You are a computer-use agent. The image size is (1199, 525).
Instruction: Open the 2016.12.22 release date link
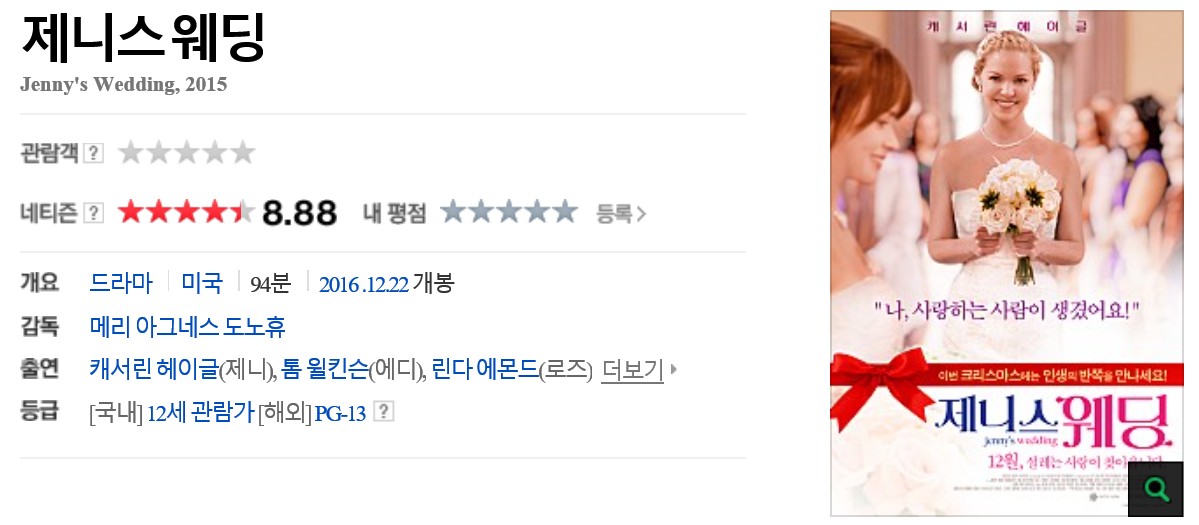[x=363, y=284]
